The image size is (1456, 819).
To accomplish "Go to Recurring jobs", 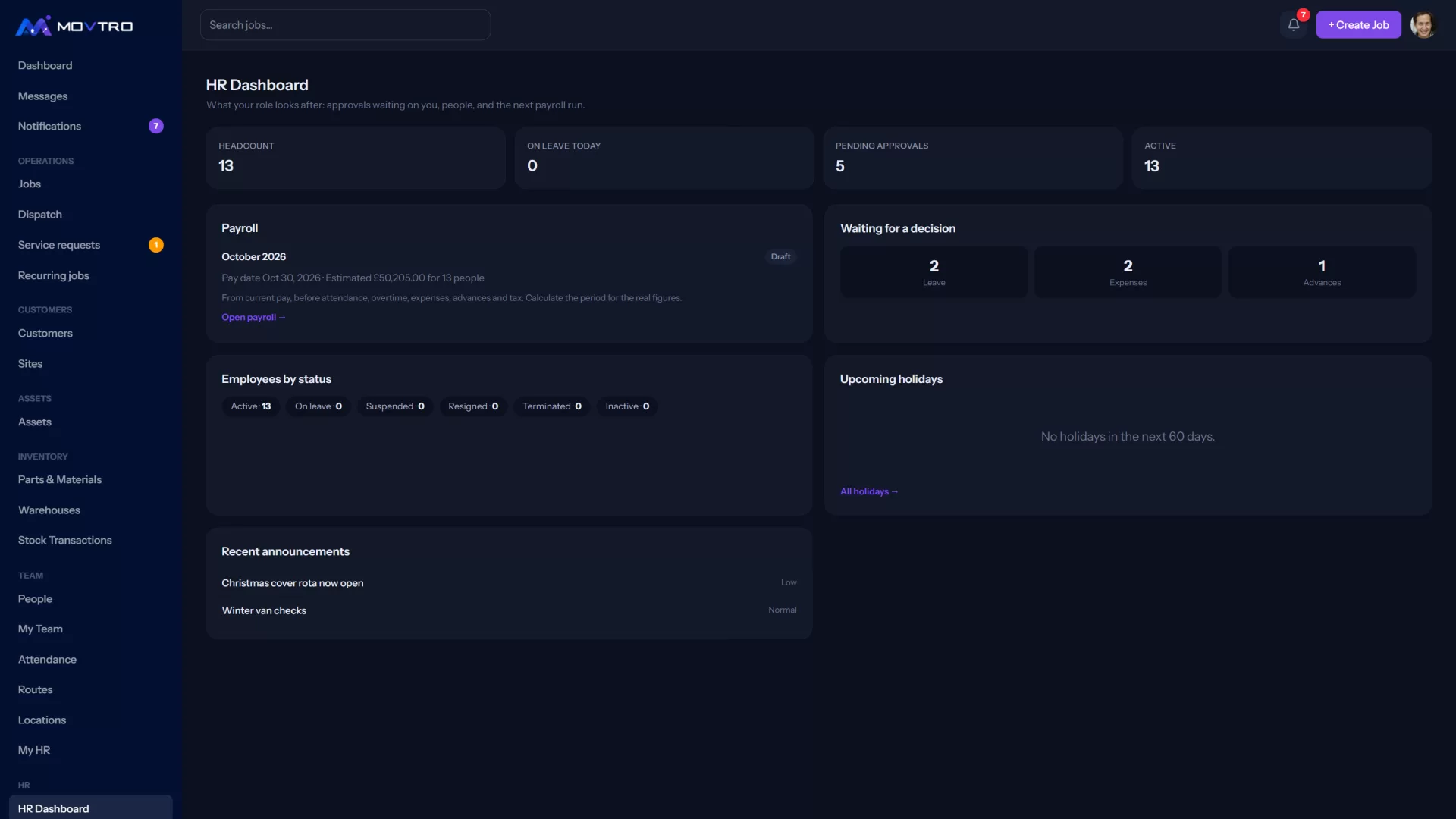I will coord(91,275).
